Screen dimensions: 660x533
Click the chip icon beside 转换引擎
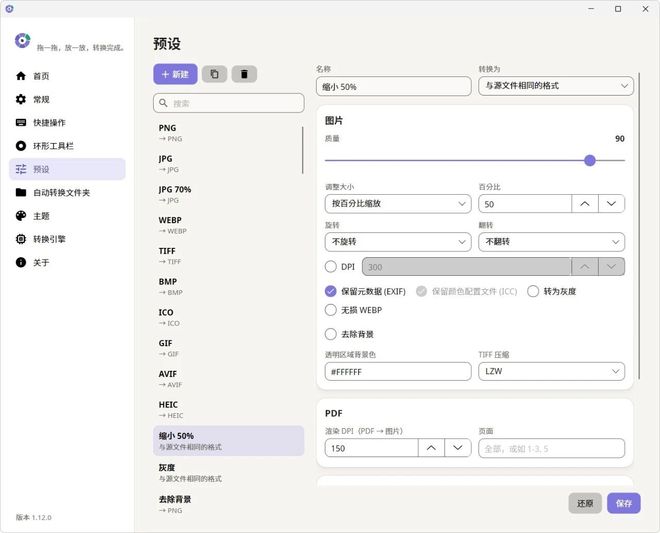coord(21,239)
